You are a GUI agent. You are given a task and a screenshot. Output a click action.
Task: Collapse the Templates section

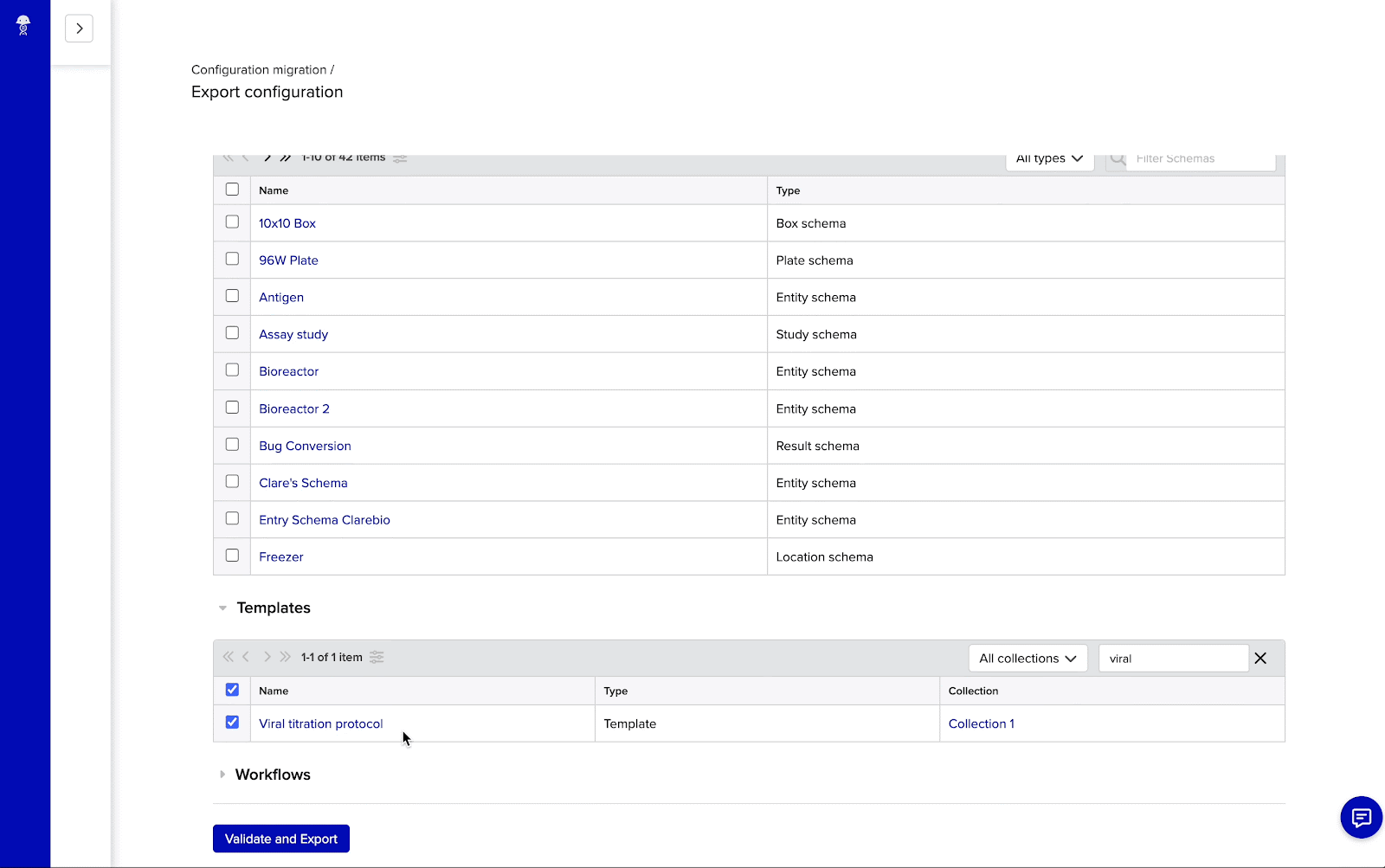pos(222,608)
